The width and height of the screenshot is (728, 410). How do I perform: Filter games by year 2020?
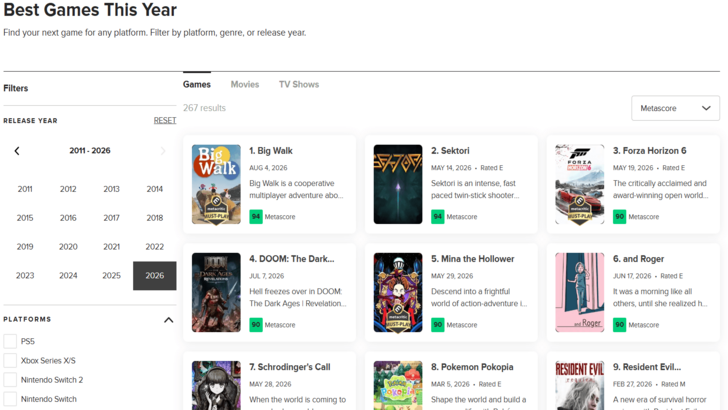point(68,247)
